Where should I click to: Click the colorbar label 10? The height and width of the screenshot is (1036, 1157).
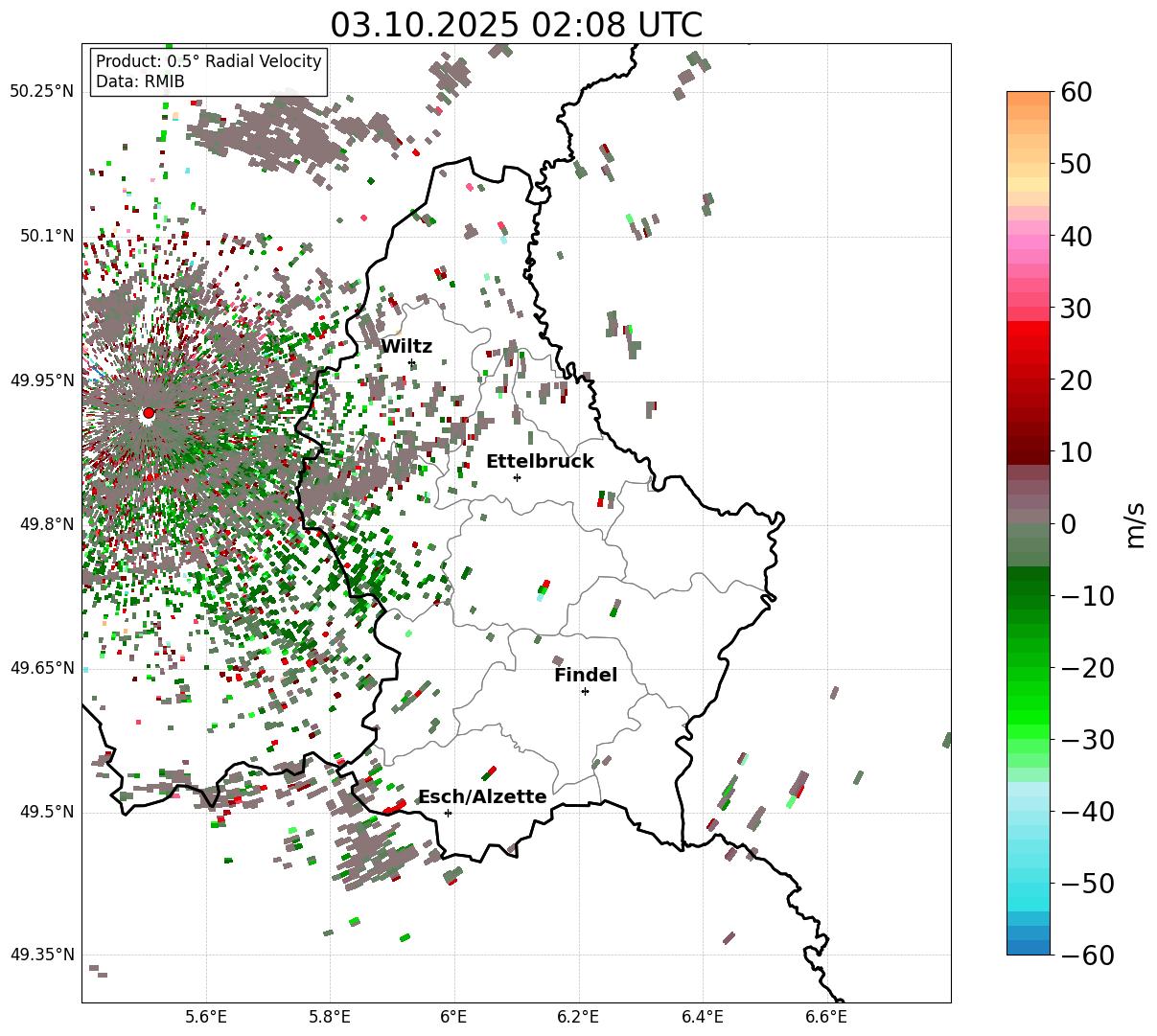pyautogui.click(x=1075, y=452)
